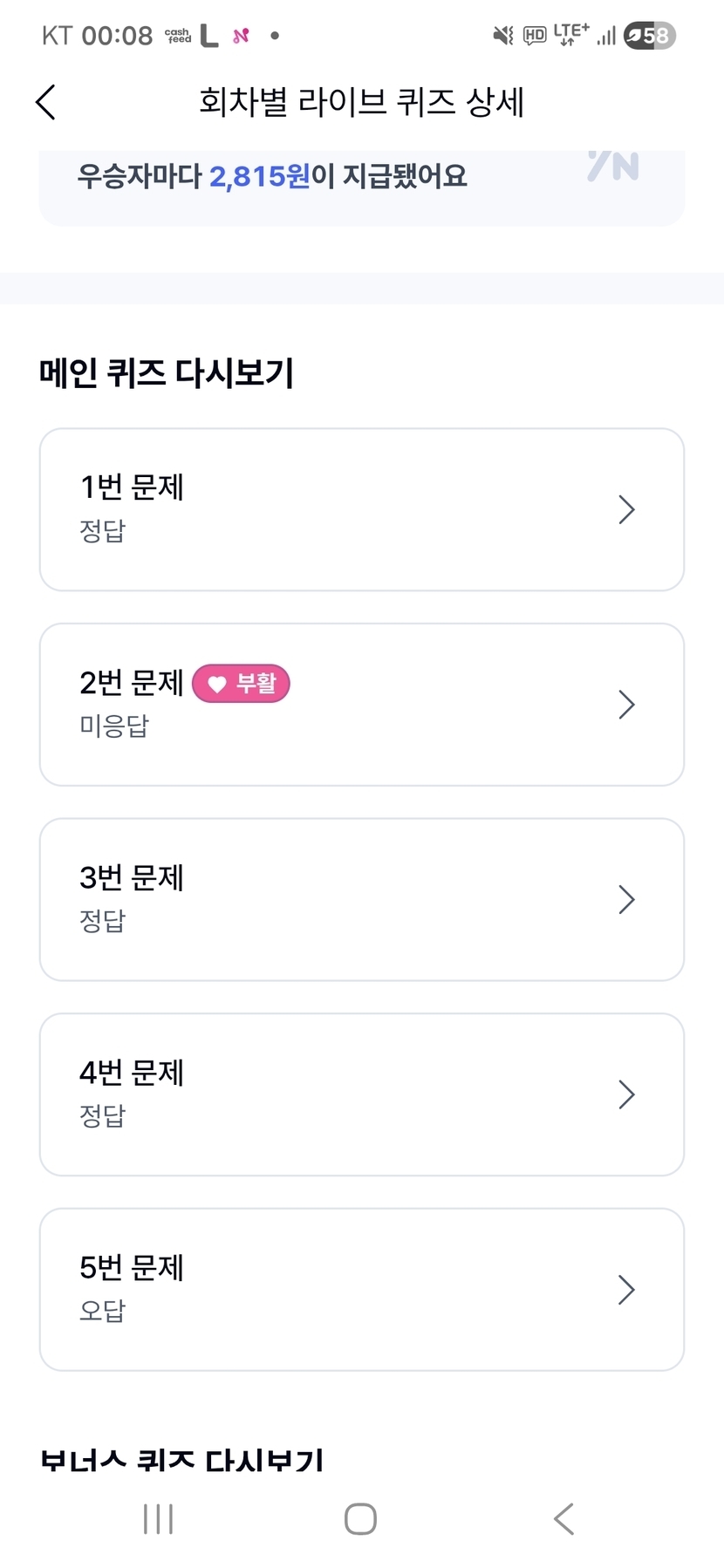
Task: Tap the 메인 퀴즈 다시보기 heading
Action: pyautogui.click(x=167, y=373)
